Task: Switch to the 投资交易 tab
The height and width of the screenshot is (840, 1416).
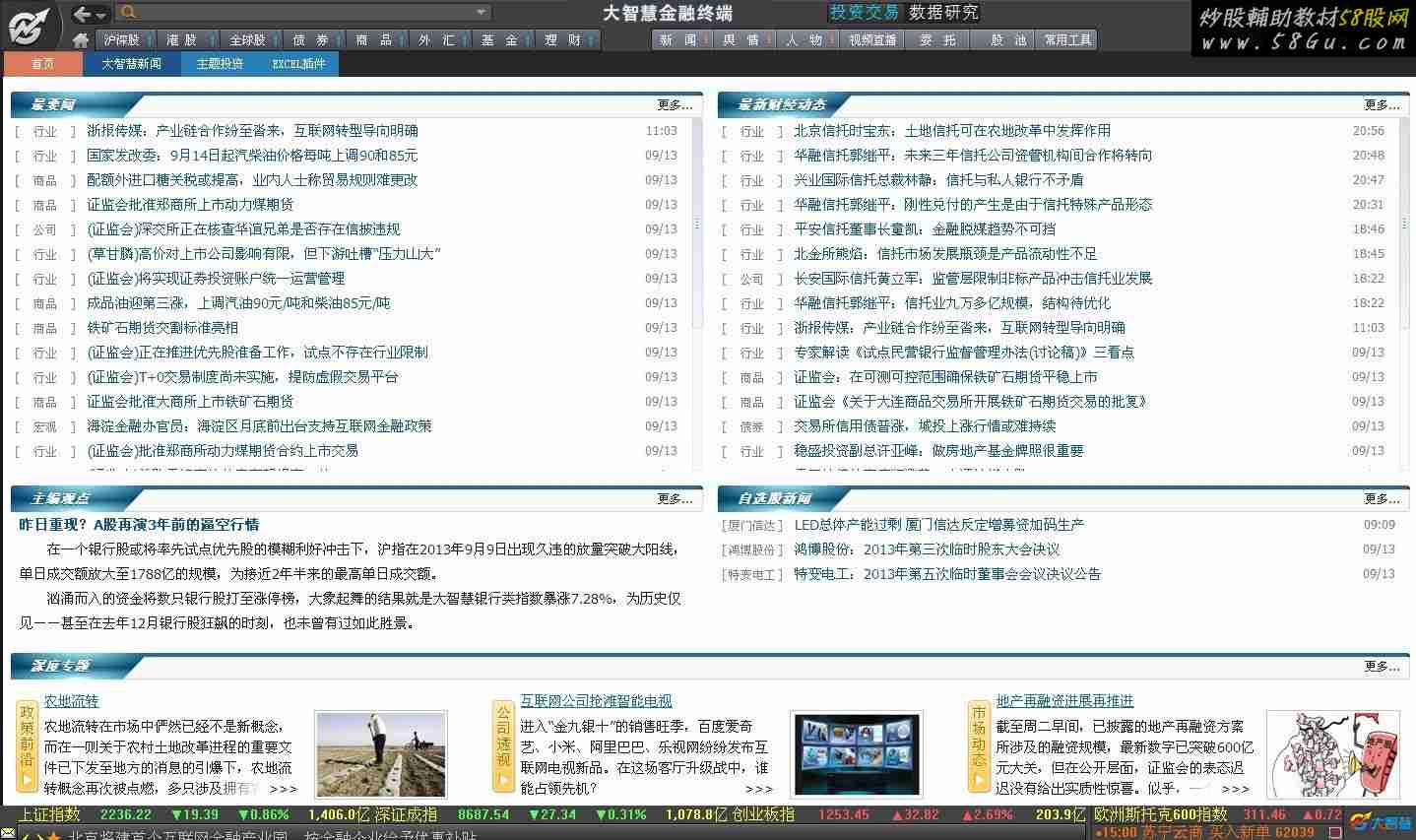Action: click(x=864, y=13)
